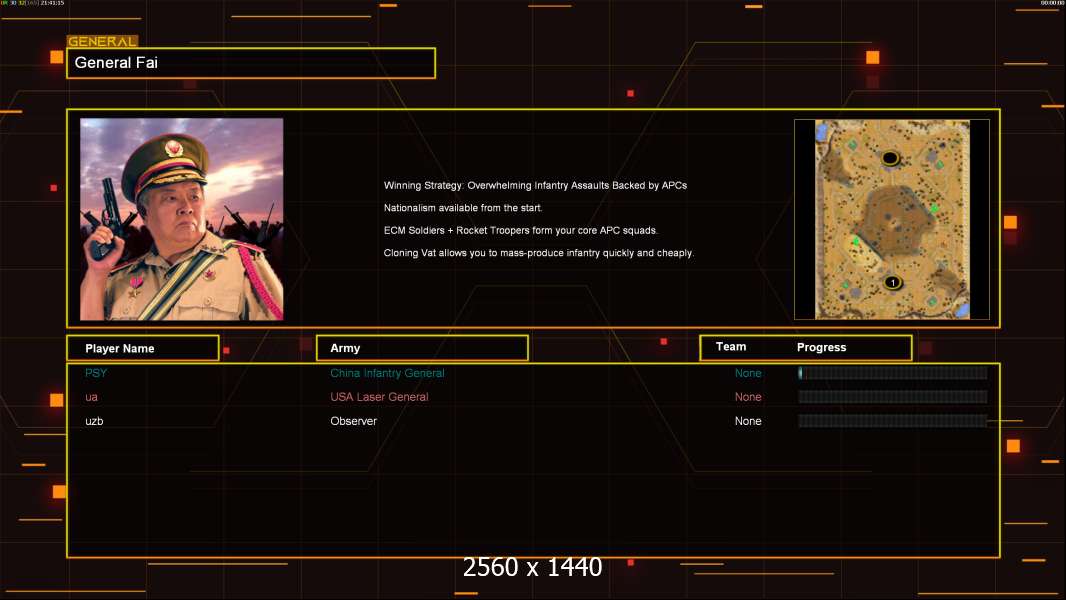
Task: Click the GENERAL label tag
Action: [x=102, y=41]
